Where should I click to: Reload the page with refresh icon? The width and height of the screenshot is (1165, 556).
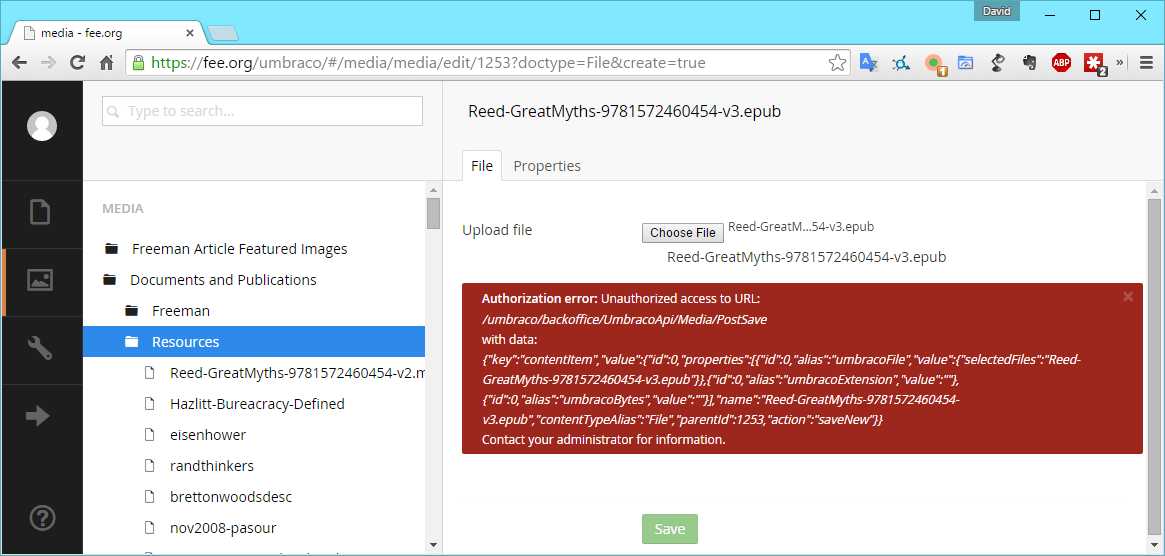[77, 63]
